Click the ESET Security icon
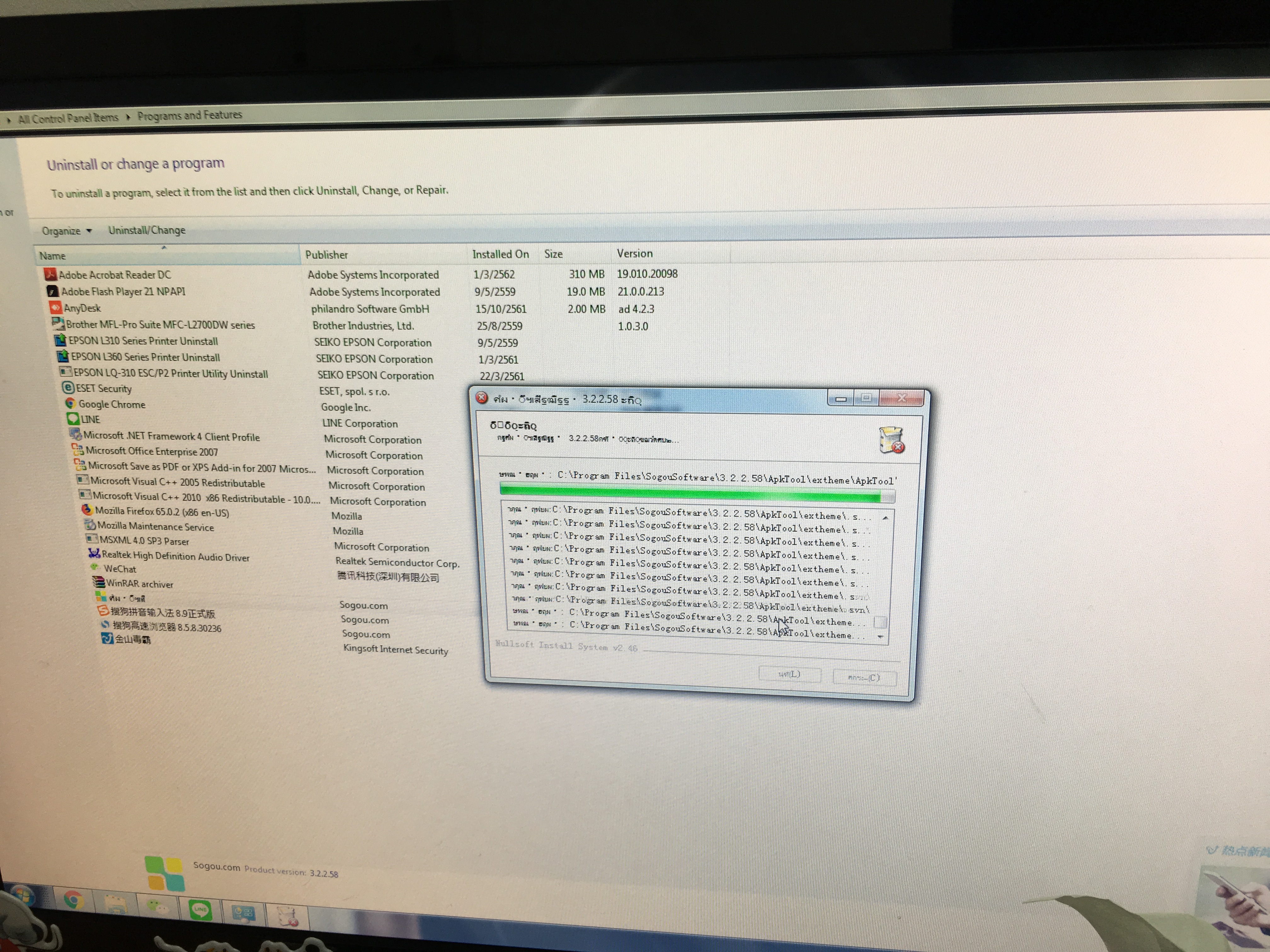 click(x=68, y=388)
